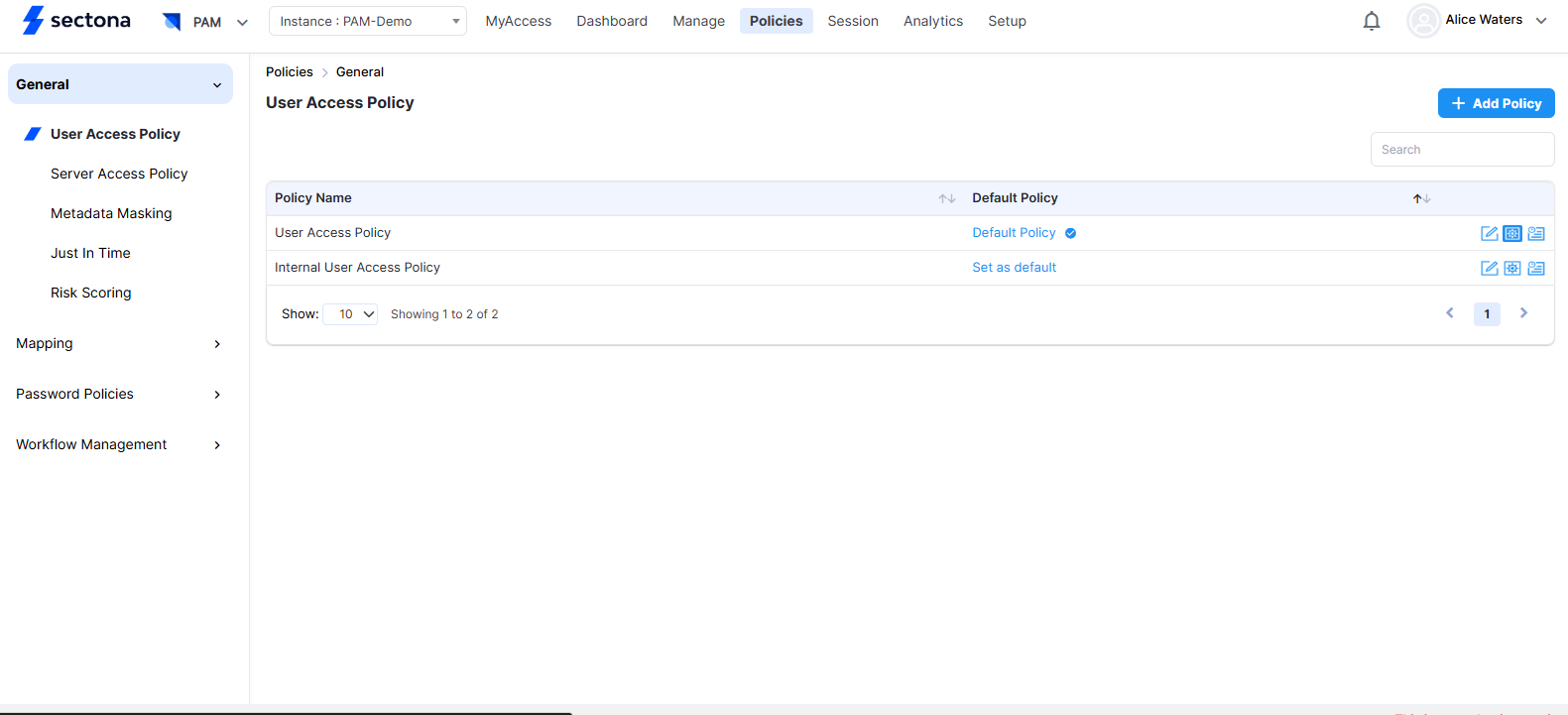Expand Password Policies in sidebar
Image resolution: width=1568 pixels, height=715 pixels.
(x=119, y=395)
